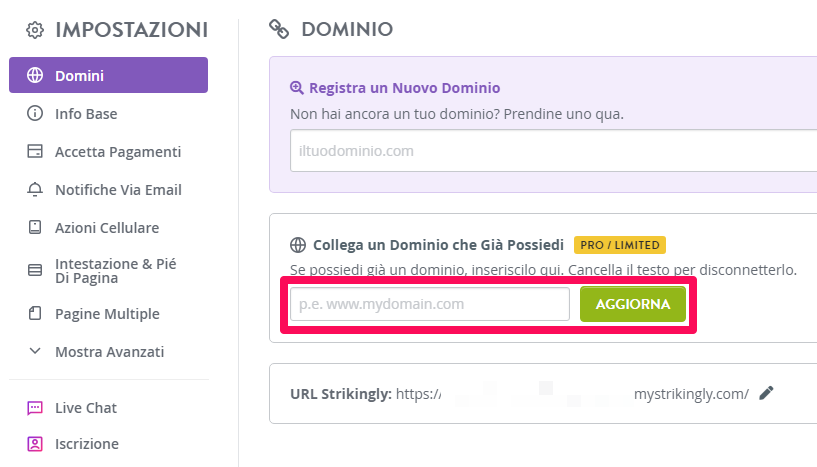Click the Impostazioni gear icon

point(35,30)
